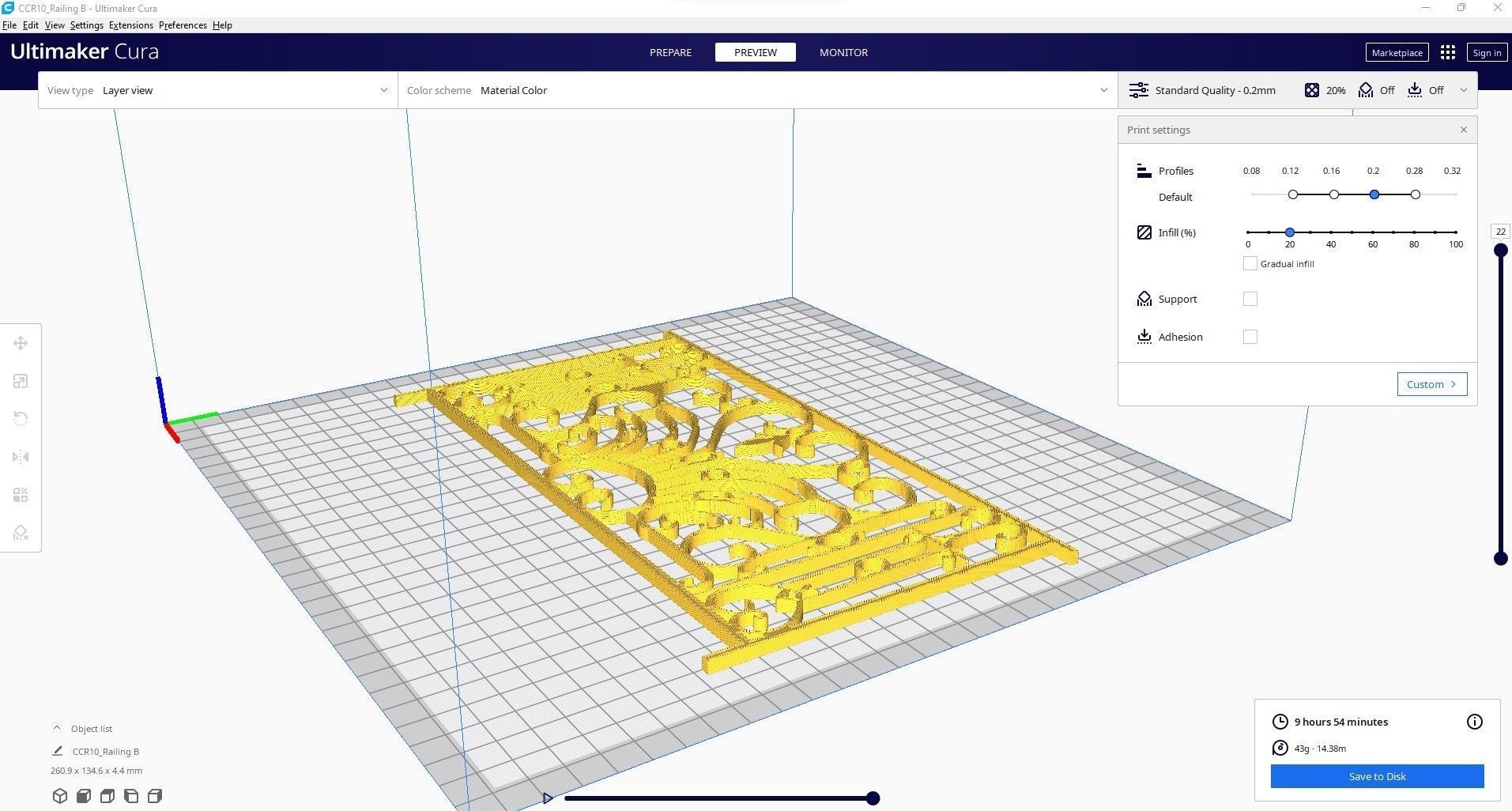Viewport: 1512px width, 811px height.
Task: Enable the Gradual infill checkbox
Action: (1250, 263)
